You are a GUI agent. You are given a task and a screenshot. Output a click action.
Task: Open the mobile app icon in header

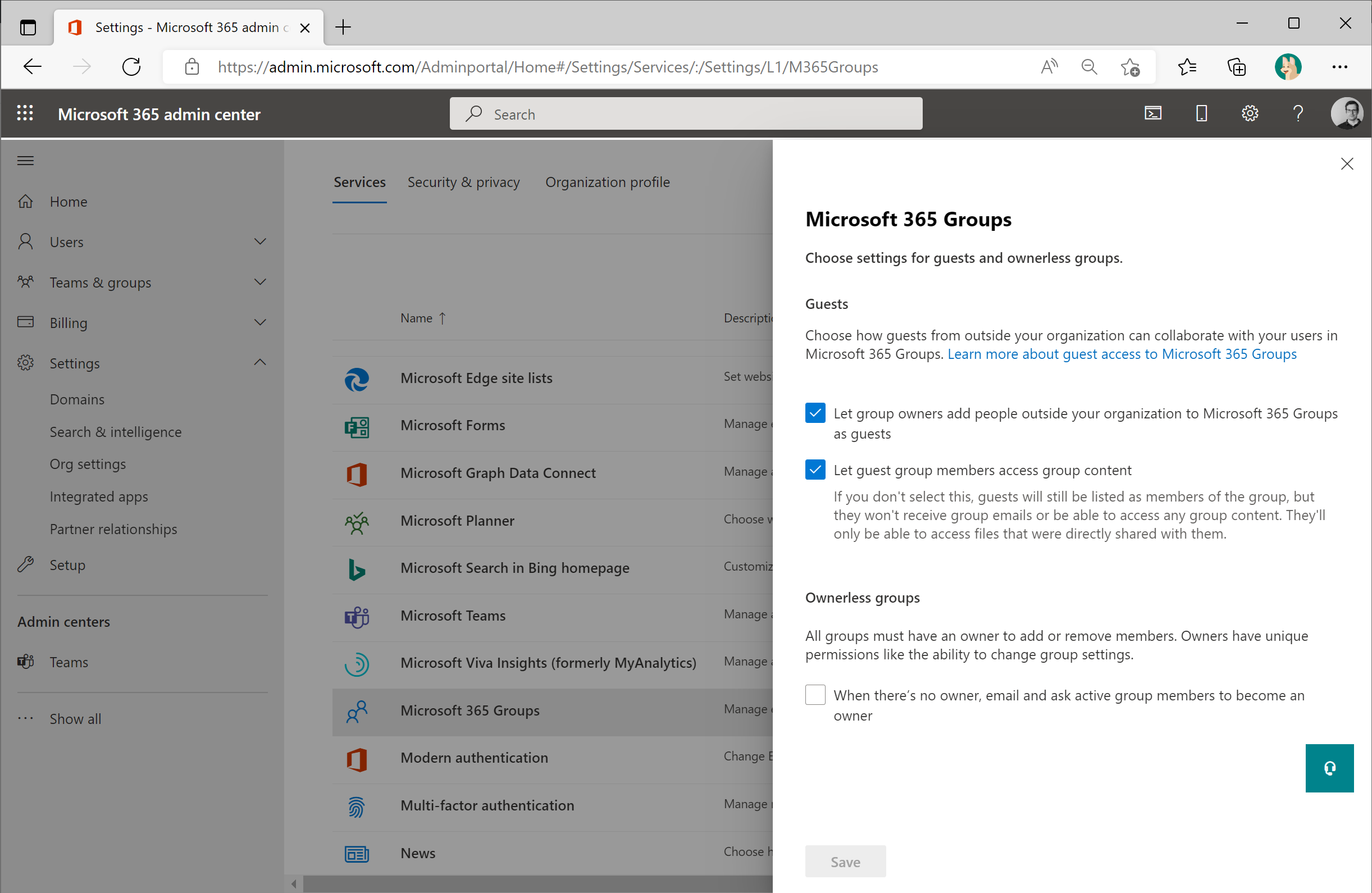[1201, 113]
